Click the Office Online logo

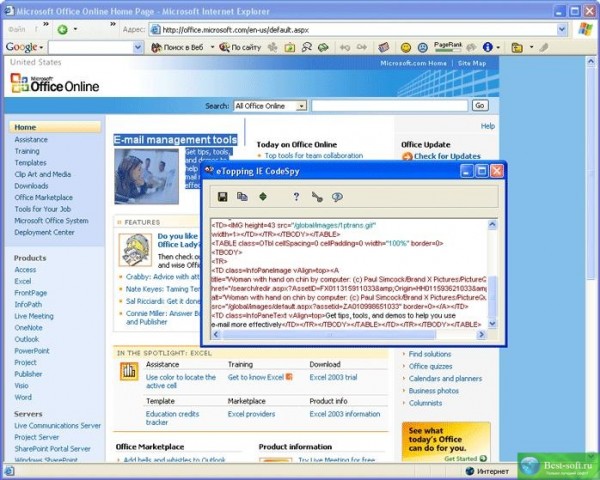coord(55,83)
